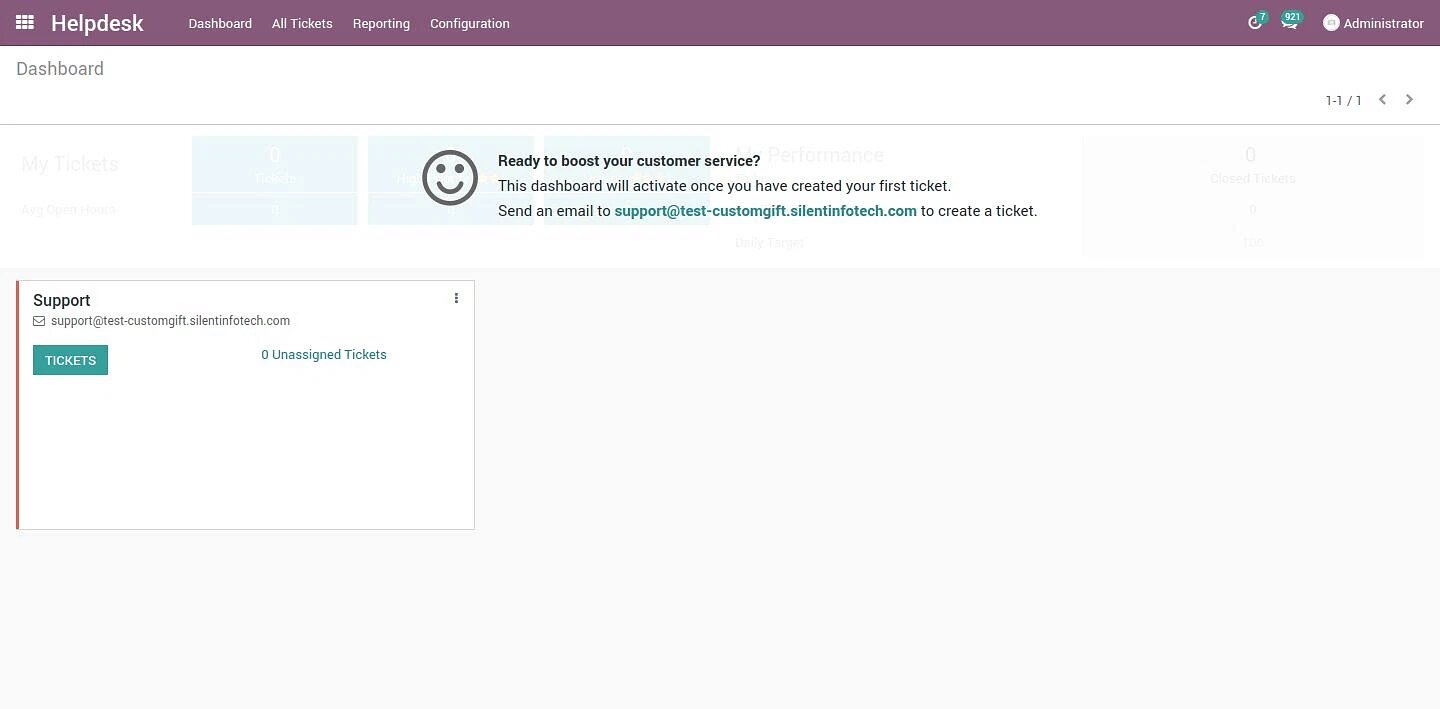Click the smiley face icon in the banner
Viewport: 1440px width, 709px height.
pos(450,178)
